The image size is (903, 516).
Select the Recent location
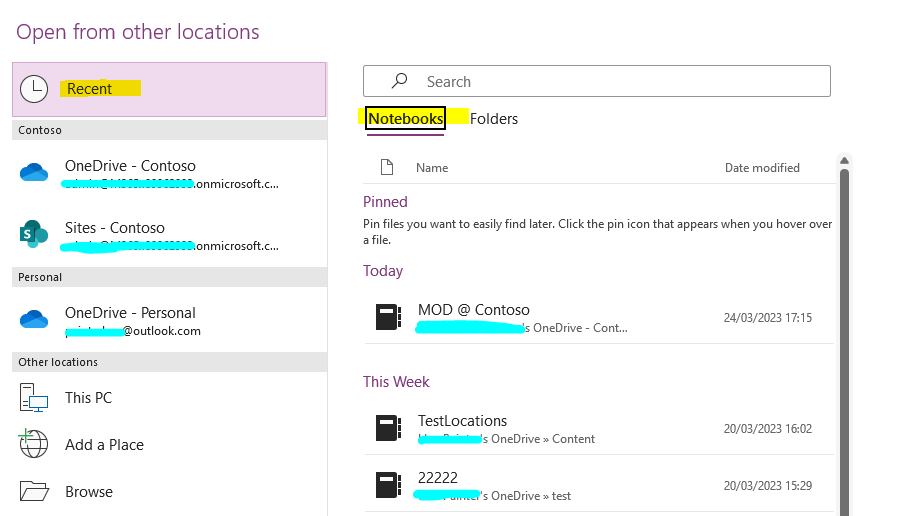[169, 89]
